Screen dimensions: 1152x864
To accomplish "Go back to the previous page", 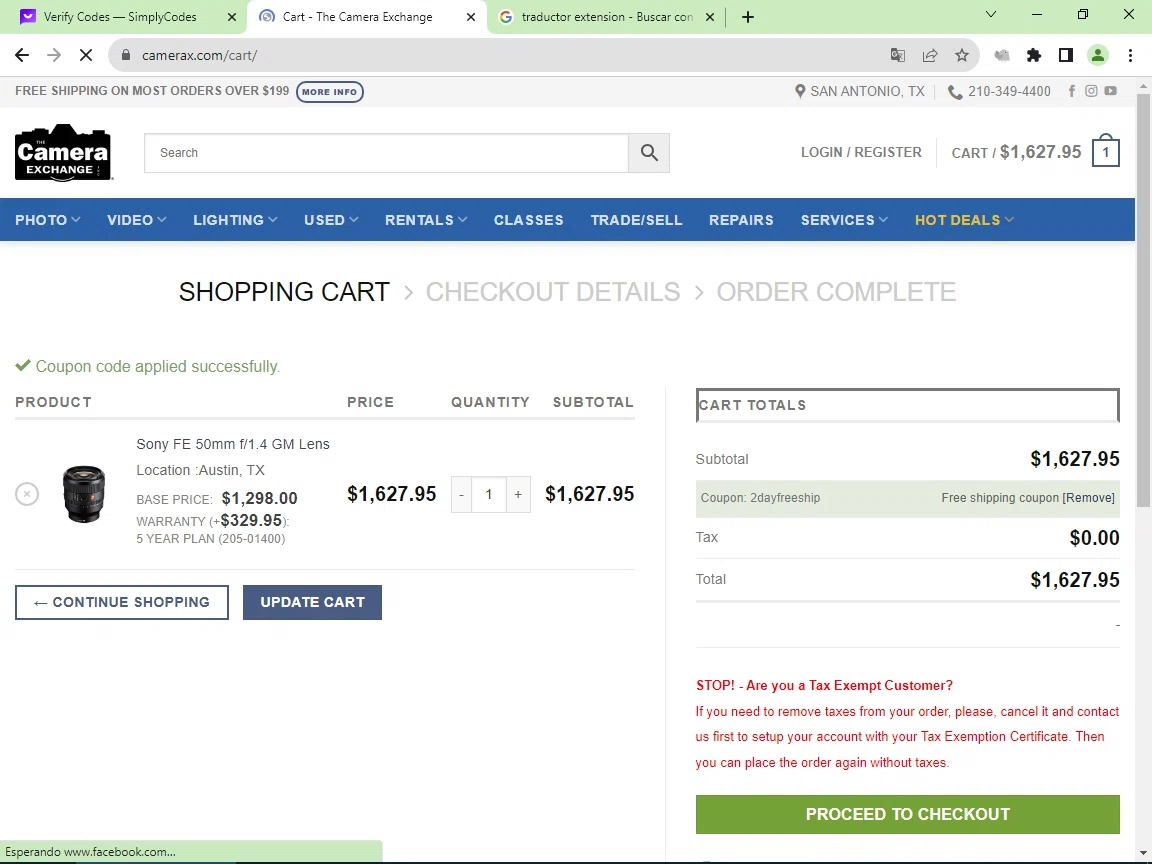I will tap(22, 55).
